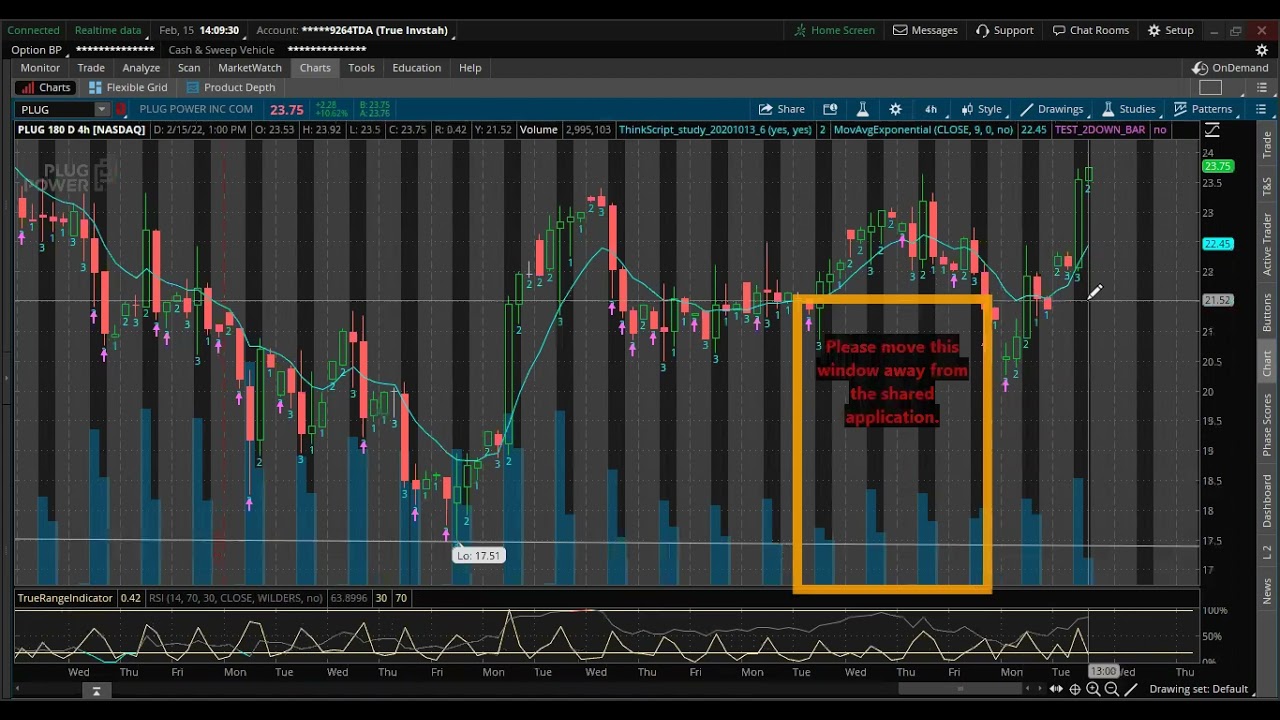Click the expand time axis arrows icon

(x=1056, y=689)
